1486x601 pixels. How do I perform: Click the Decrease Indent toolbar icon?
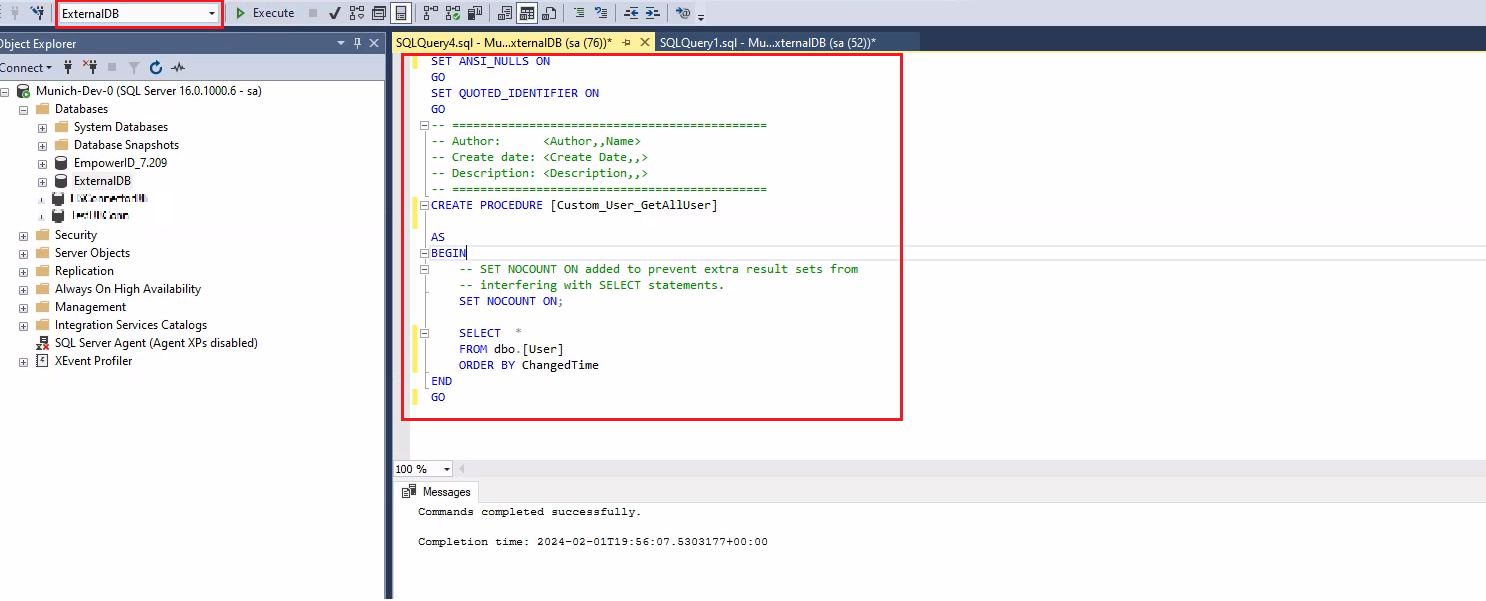tap(631, 13)
